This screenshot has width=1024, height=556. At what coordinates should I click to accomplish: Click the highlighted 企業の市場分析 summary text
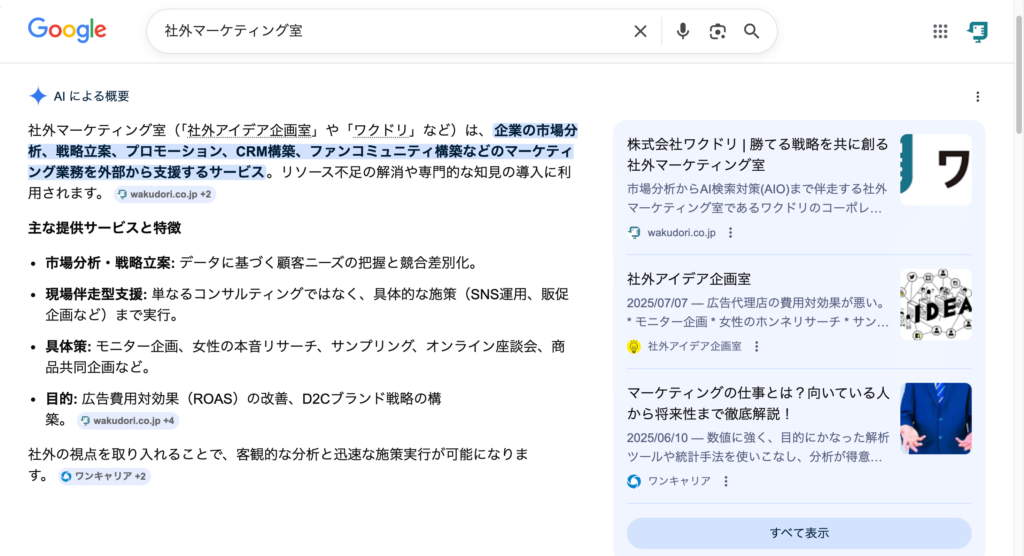(x=302, y=151)
